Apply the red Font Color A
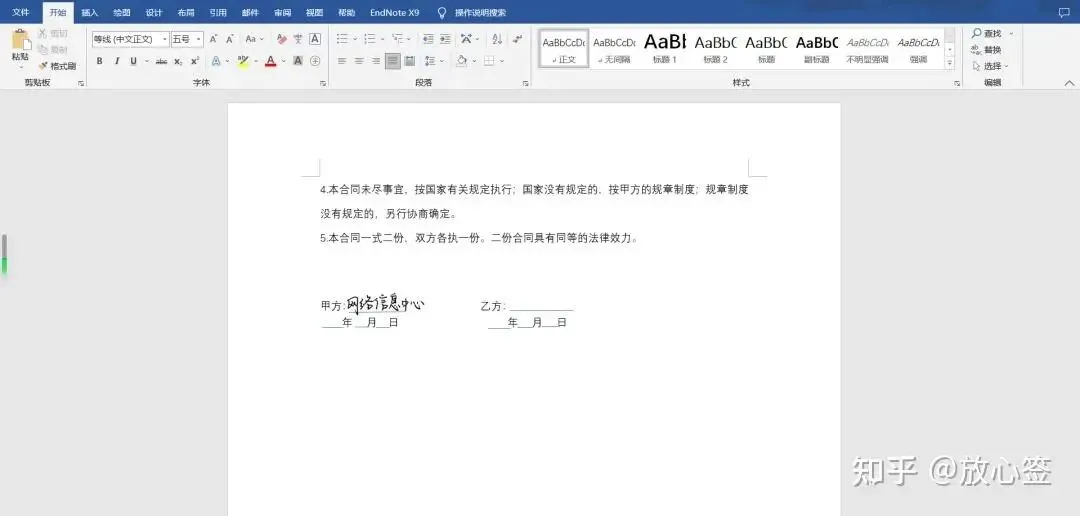 (270, 61)
